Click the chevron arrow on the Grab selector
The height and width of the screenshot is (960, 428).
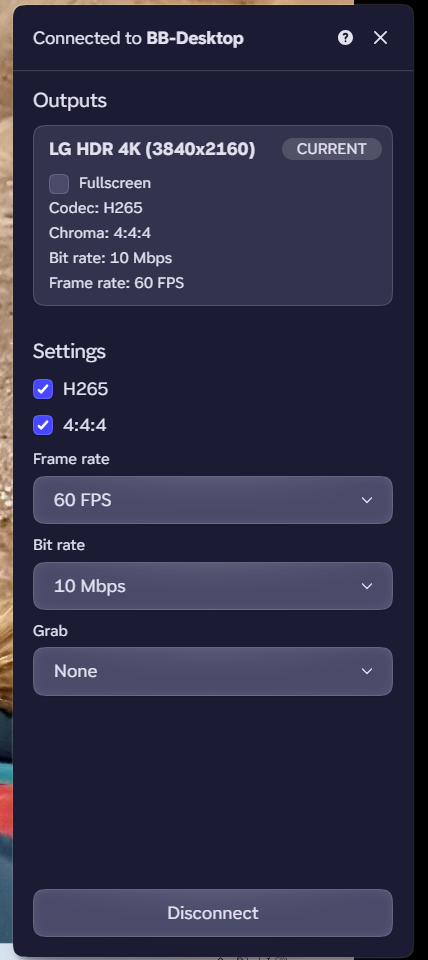pos(367,671)
